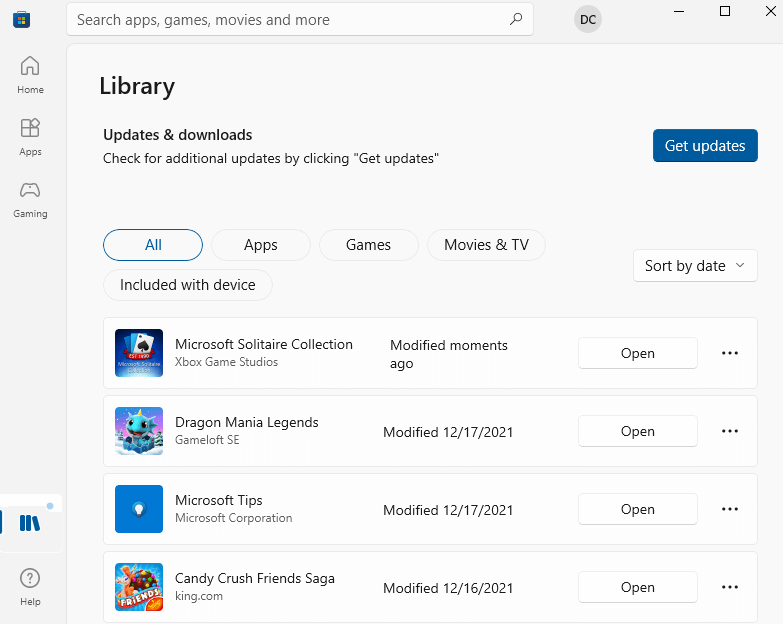Image resolution: width=783 pixels, height=624 pixels.
Task: Open the DC account profile avatar
Action: point(588,19)
